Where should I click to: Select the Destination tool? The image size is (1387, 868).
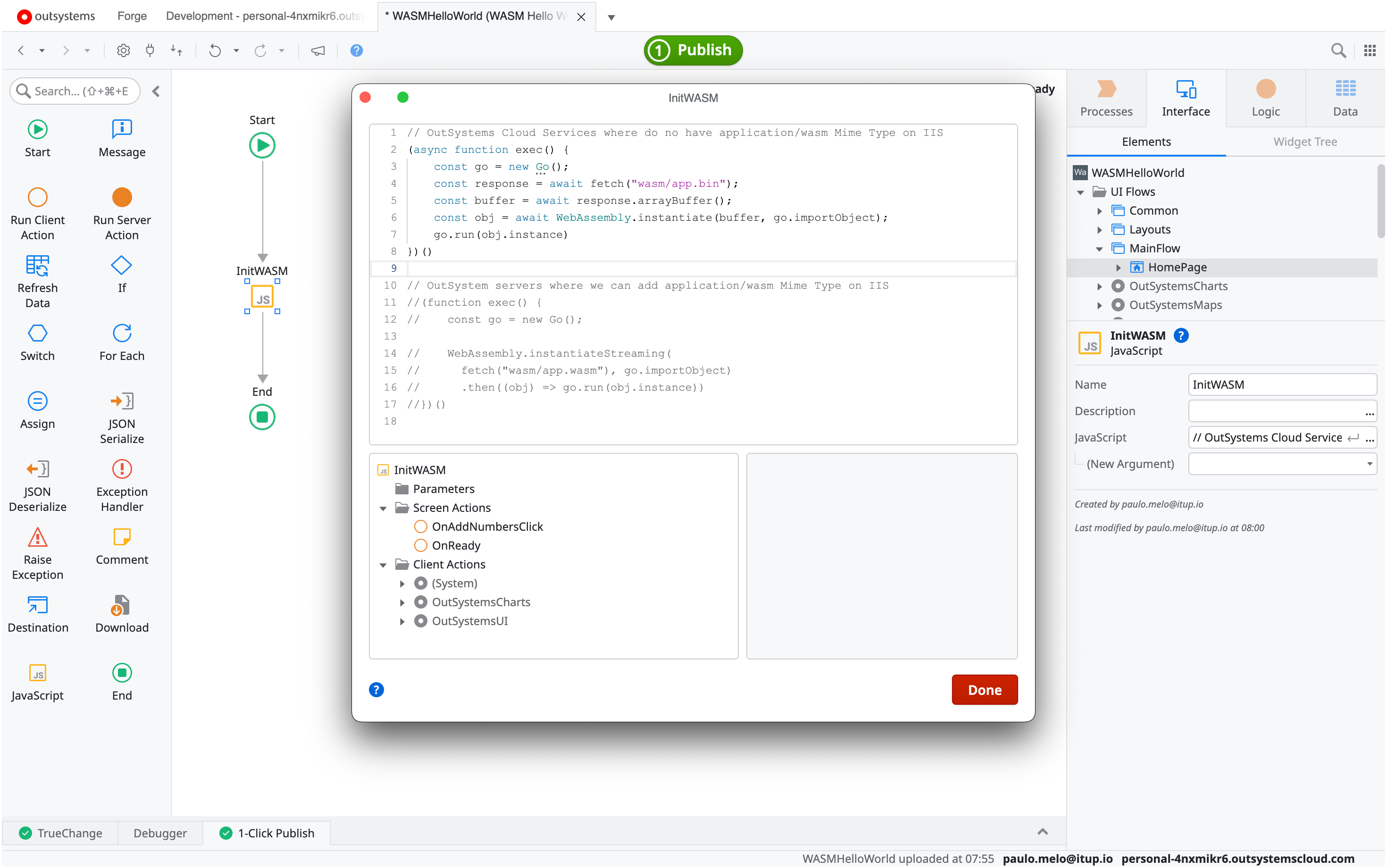tap(37, 614)
